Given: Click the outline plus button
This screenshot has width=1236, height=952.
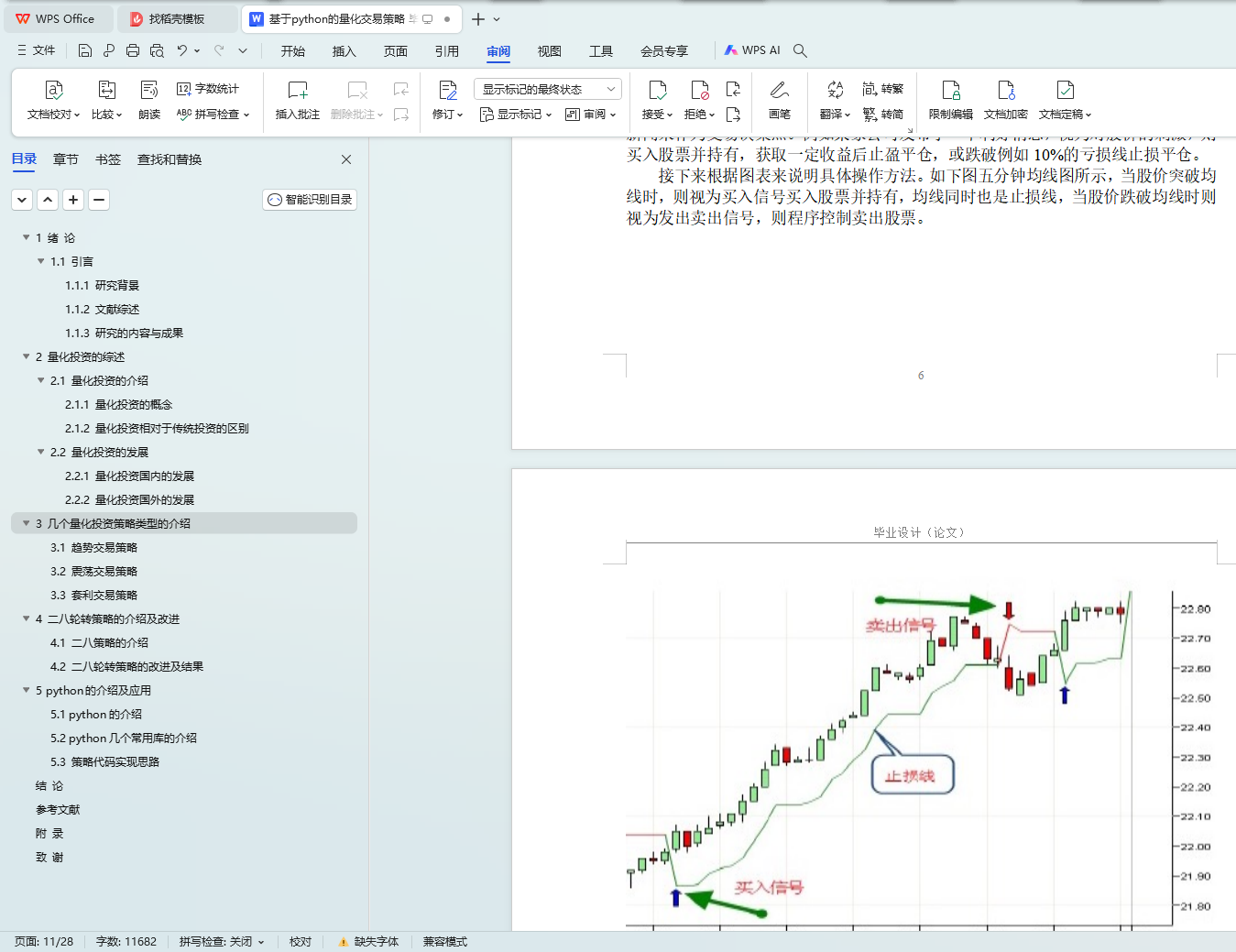Looking at the screenshot, I should [73, 200].
